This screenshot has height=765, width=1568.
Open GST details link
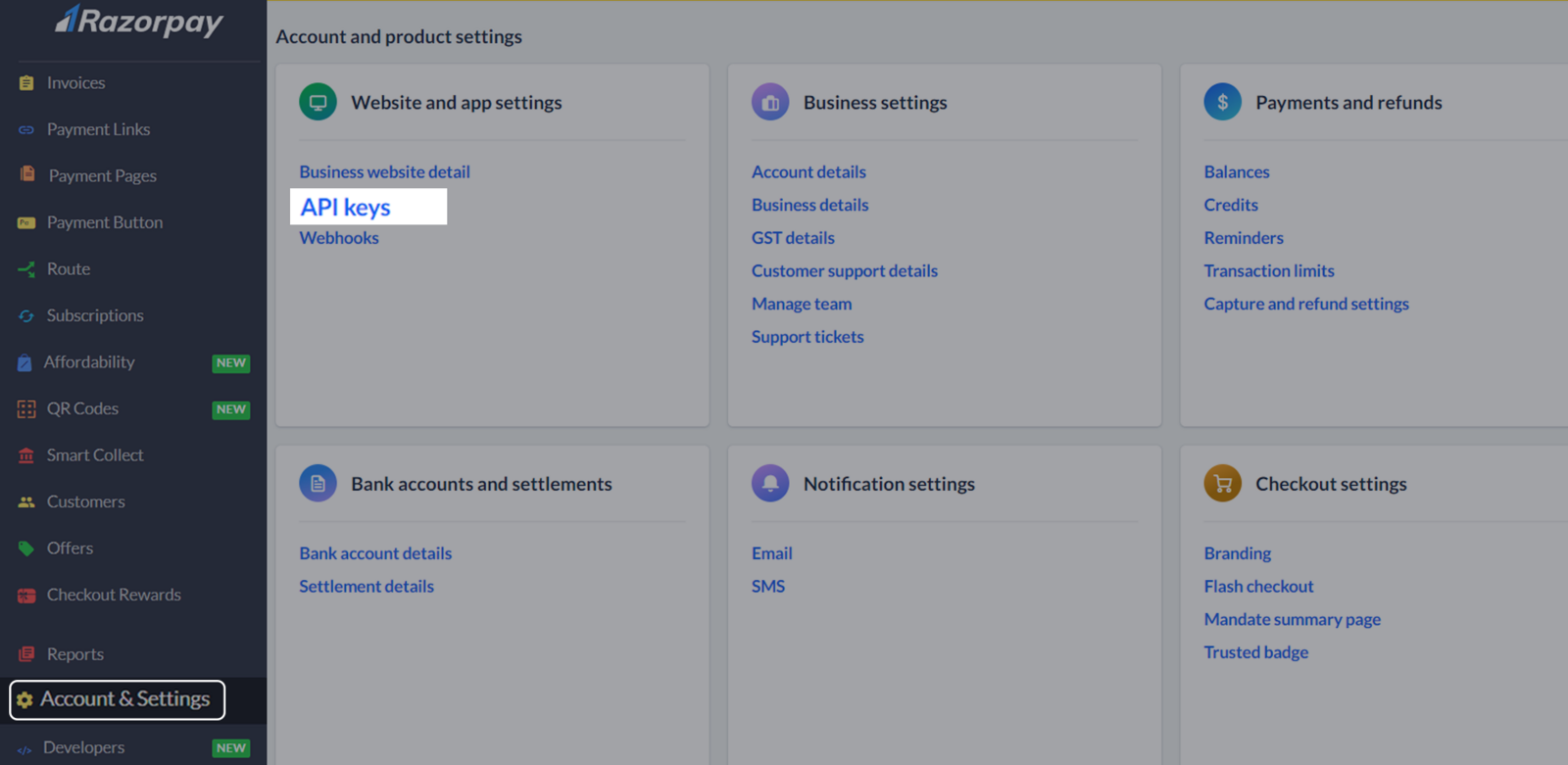coord(793,238)
